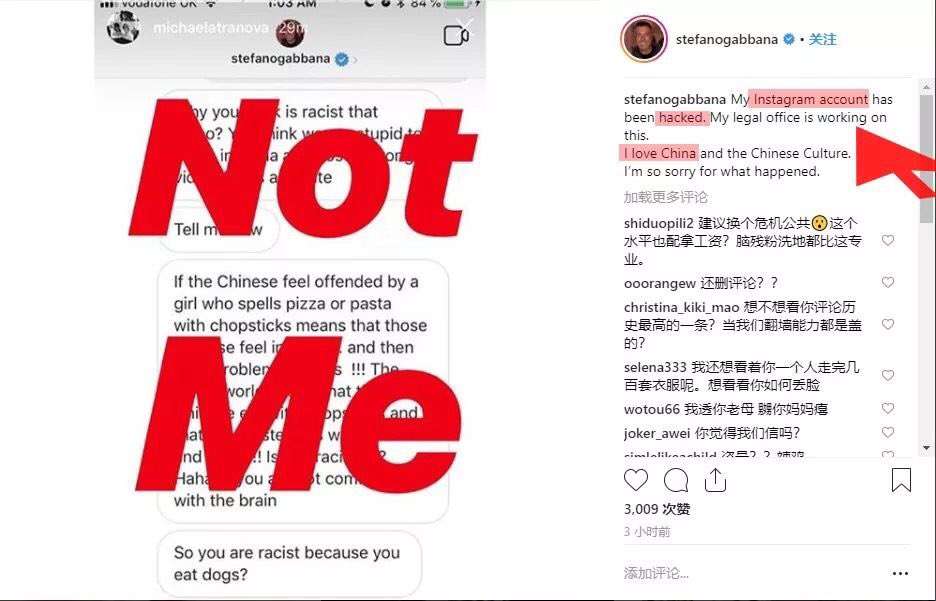Save the post with the bookmark icon

tap(901, 480)
